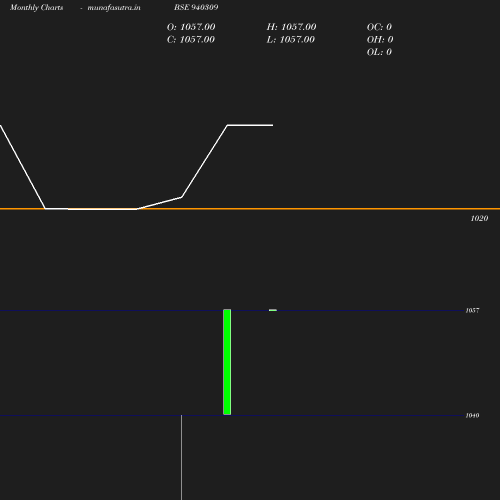Click the 1040 price axis label
Screen dimensions: 500x500
tap(472, 415)
